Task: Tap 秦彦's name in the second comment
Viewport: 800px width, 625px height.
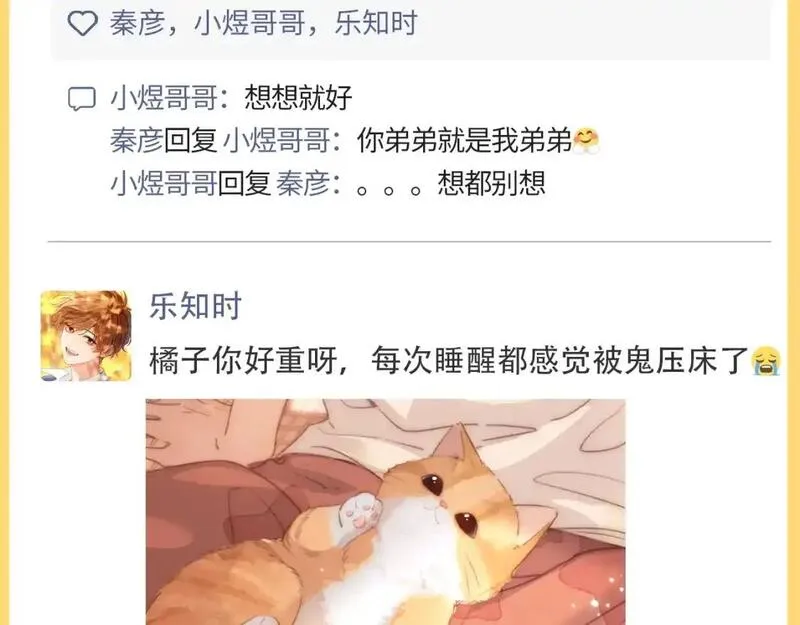Action: point(137,141)
